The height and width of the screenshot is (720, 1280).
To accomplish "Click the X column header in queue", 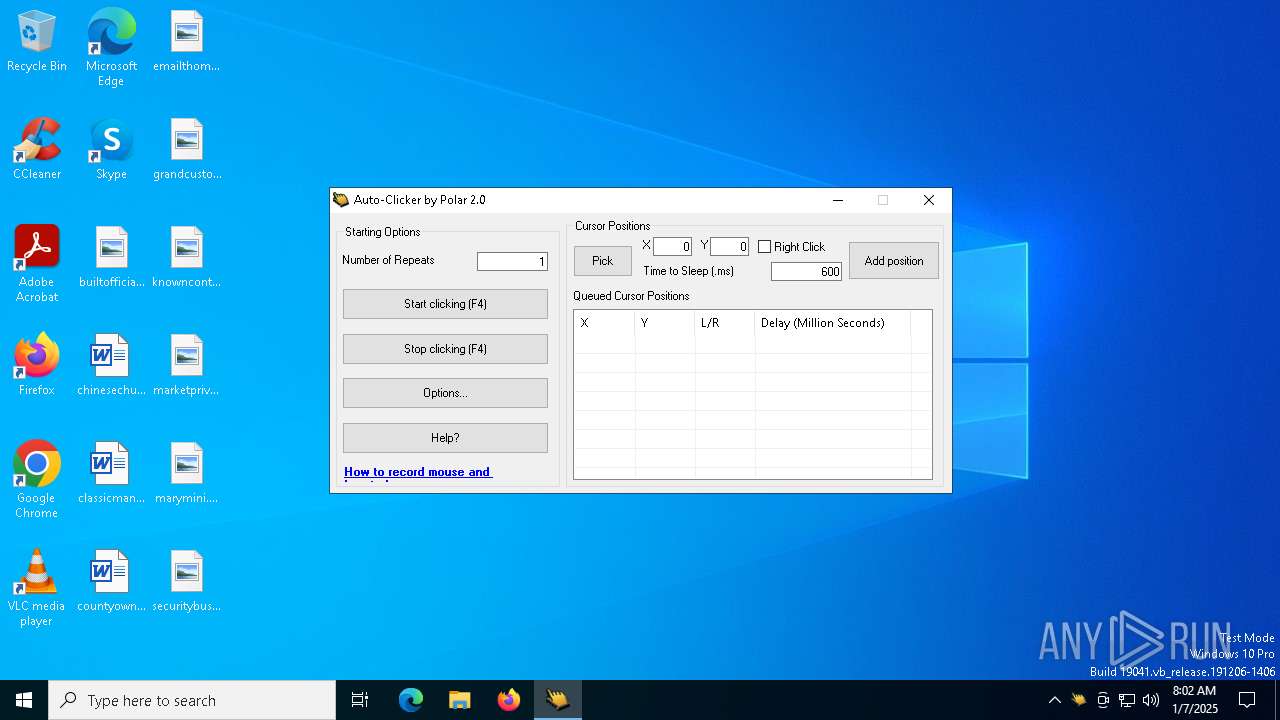I will tap(604, 323).
